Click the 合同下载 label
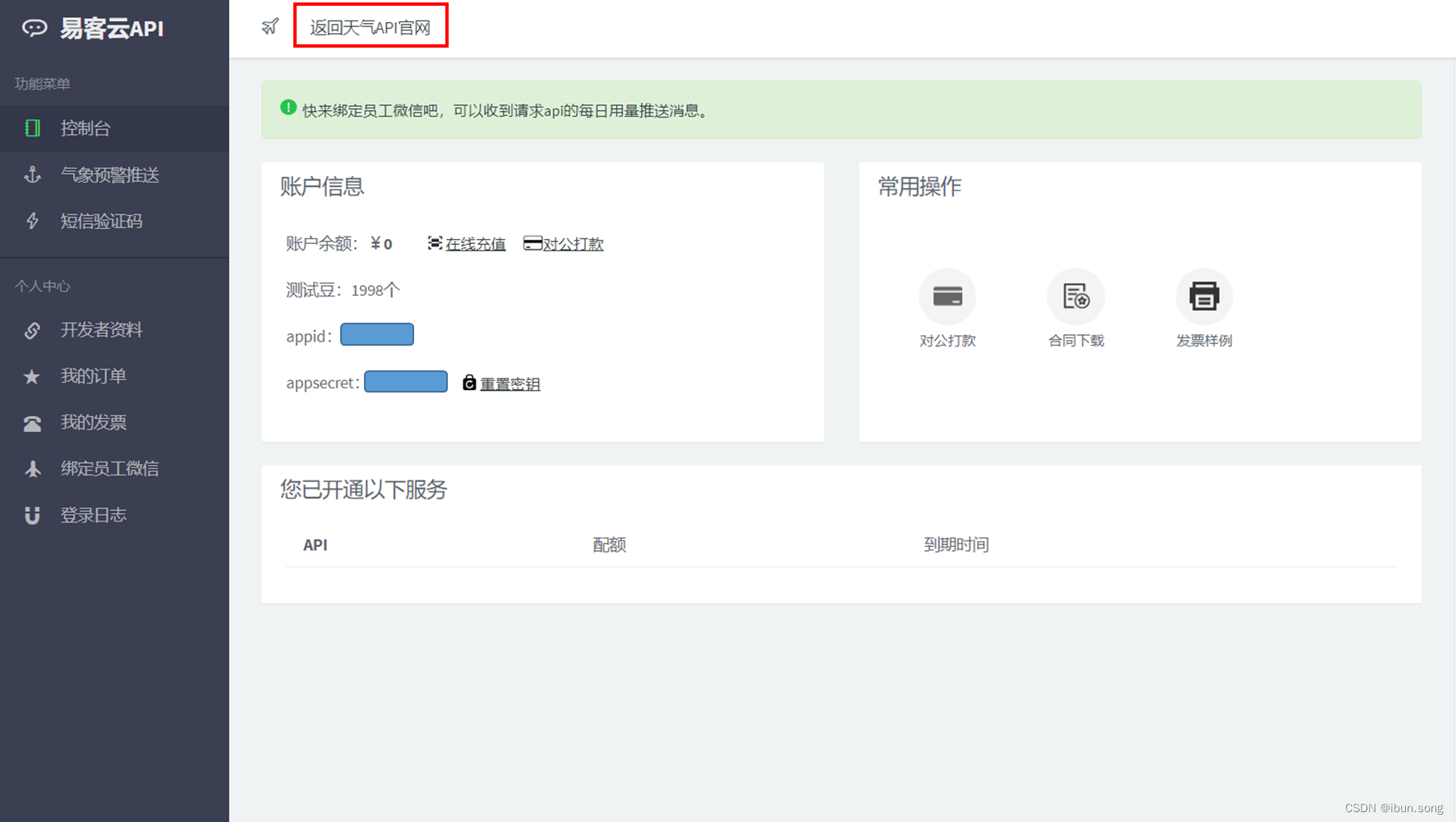This screenshot has height=822, width=1456. [x=1076, y=341]
